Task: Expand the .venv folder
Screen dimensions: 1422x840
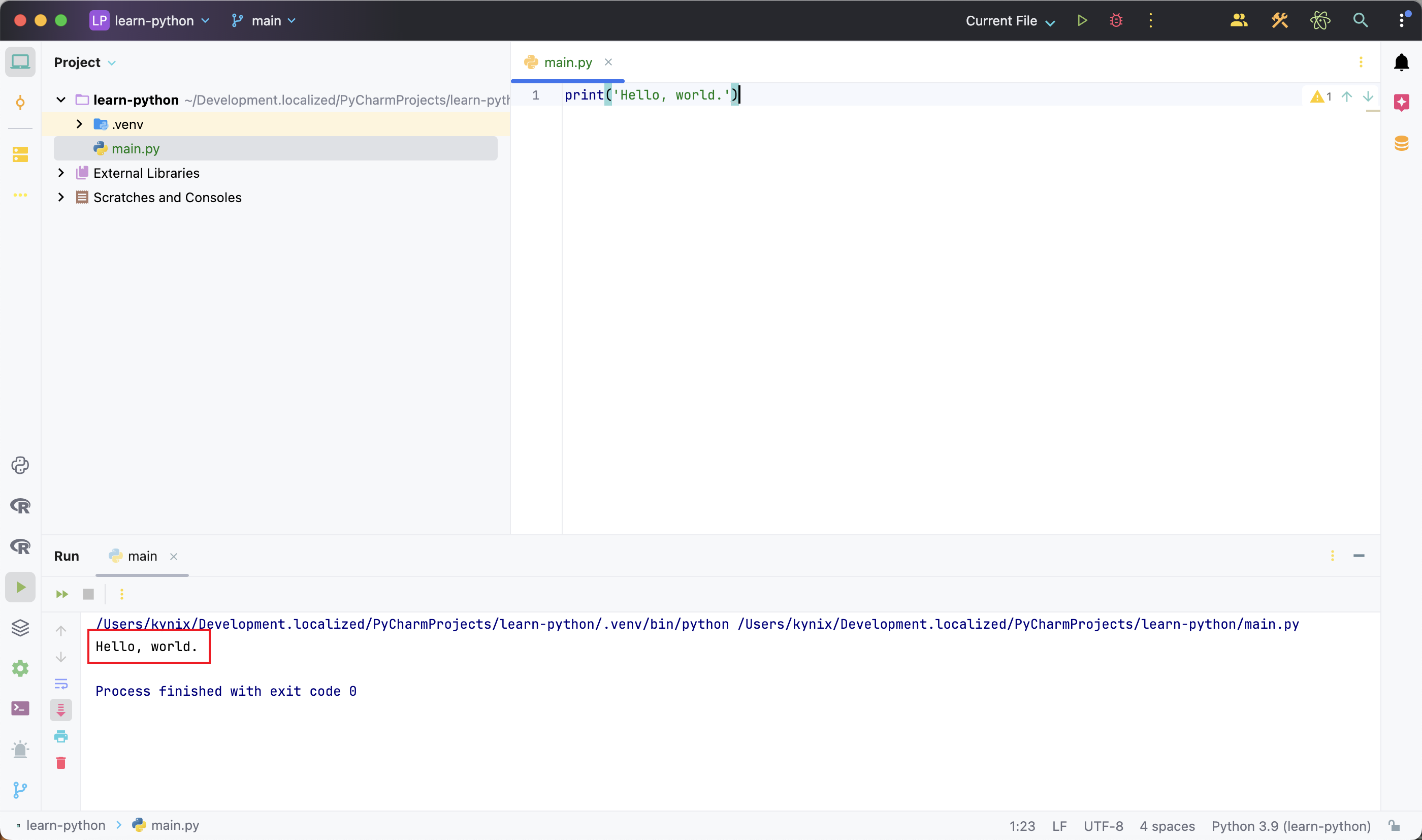Action: (x=79, y=124)
